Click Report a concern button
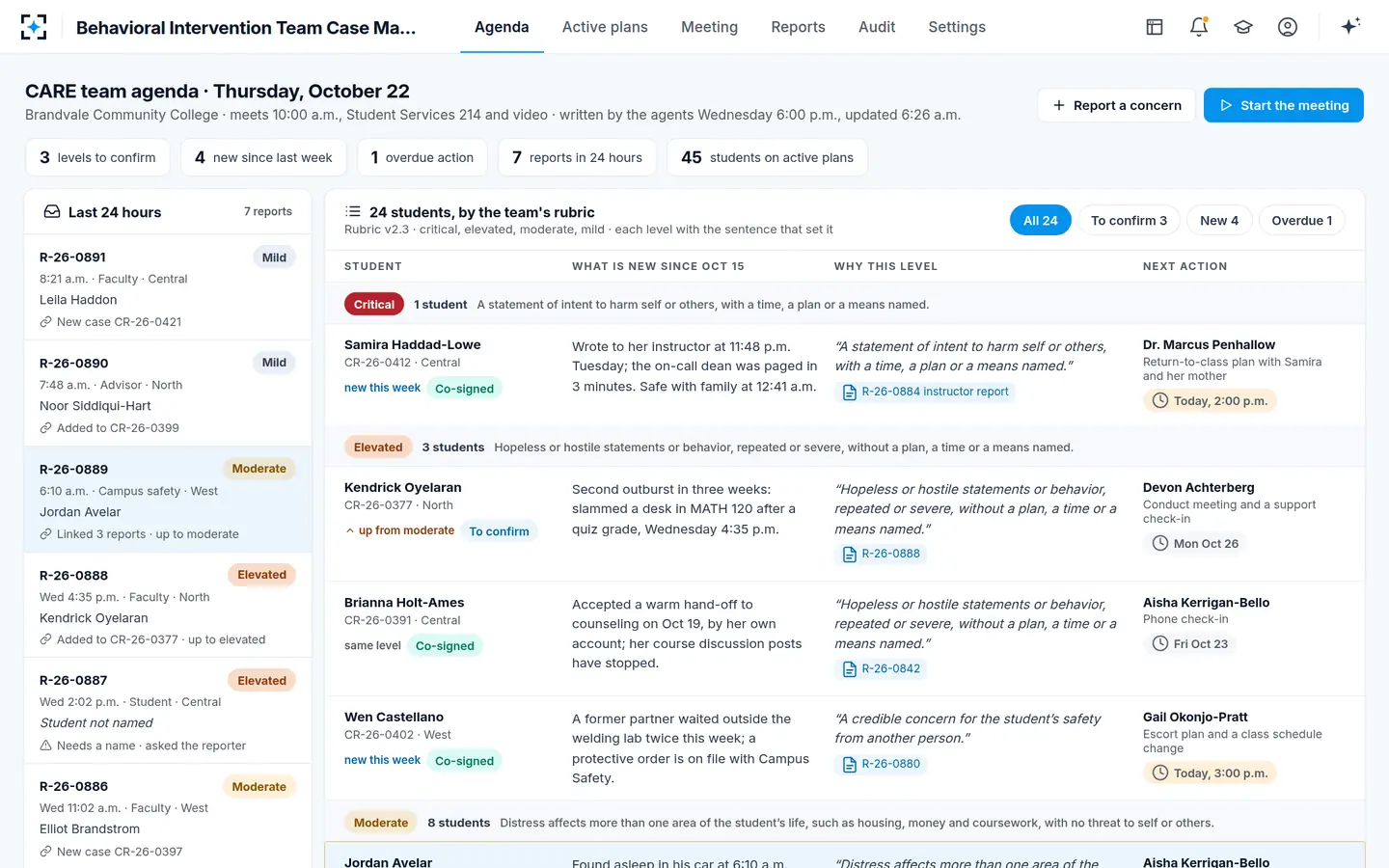Screen dimensions: 1389x868 [1116, 105]
